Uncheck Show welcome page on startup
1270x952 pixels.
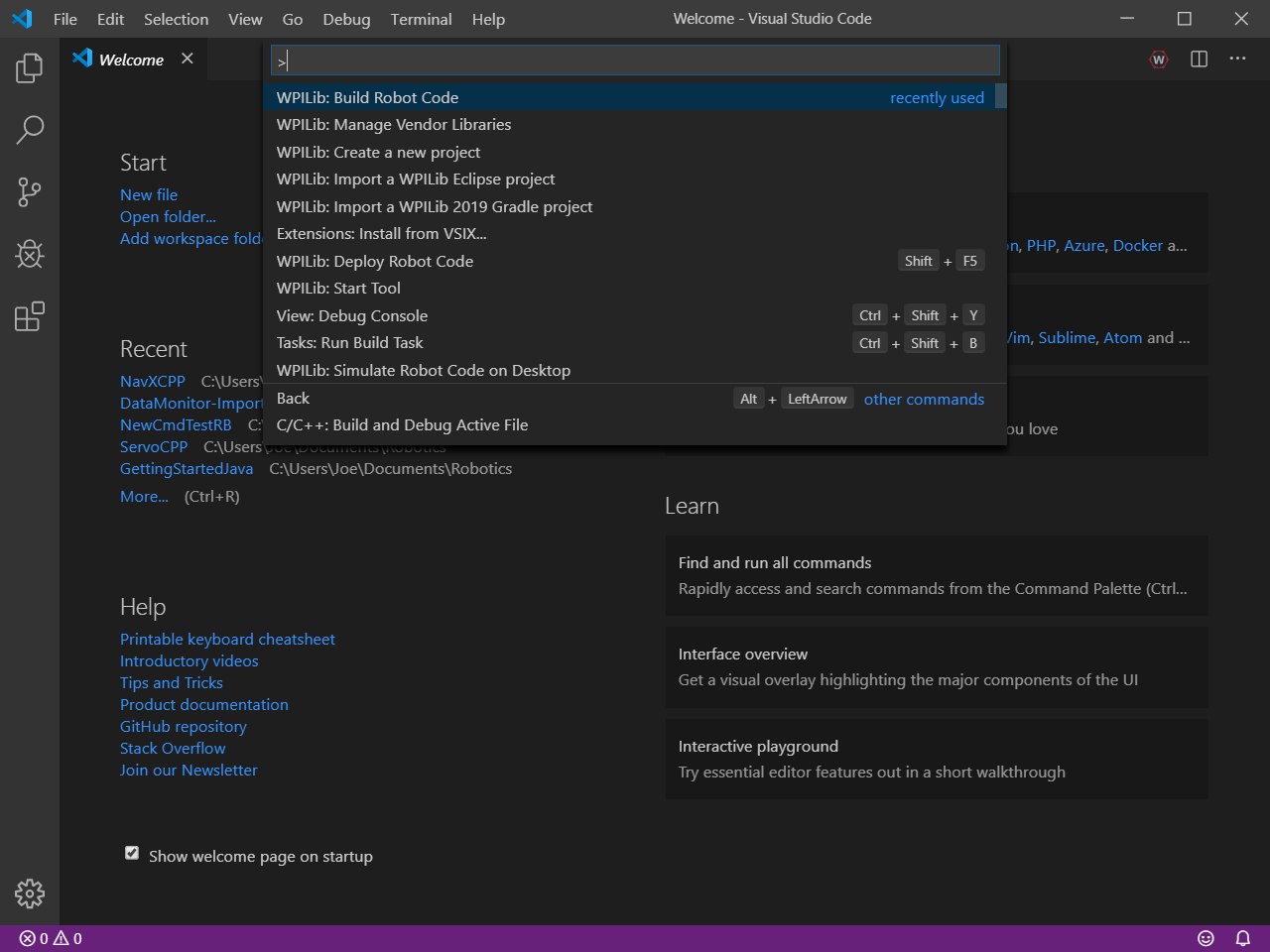point(132,854)
